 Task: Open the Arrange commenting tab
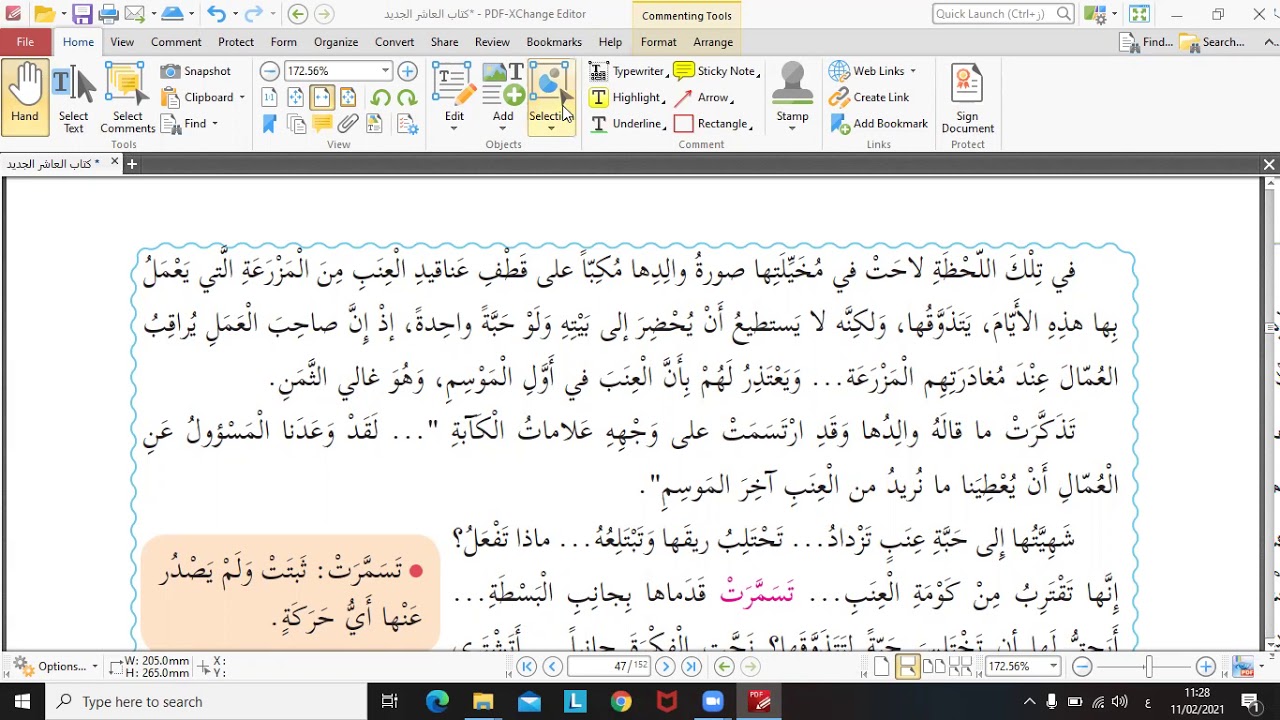pyautogui.click(x=713, y=42)
